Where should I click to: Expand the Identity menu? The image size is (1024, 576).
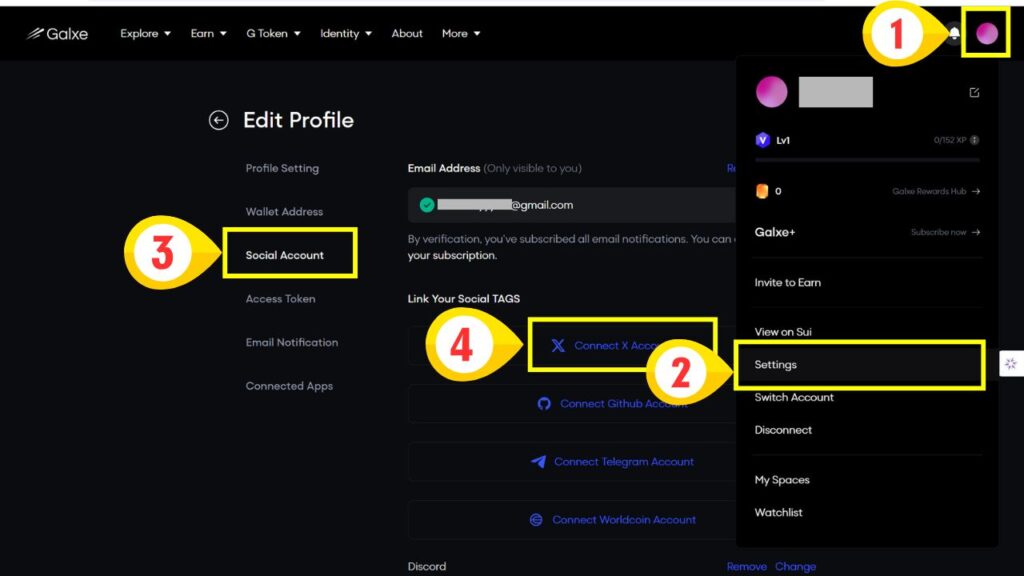coord(345,33)
